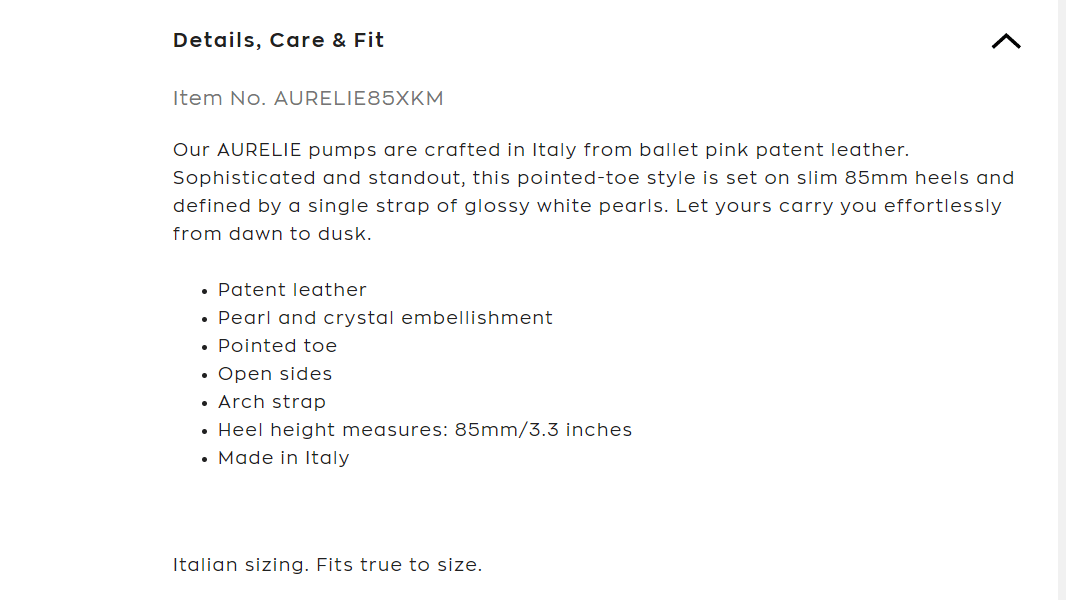This screenshot has height=600, width=1066.
Task: Click the "Fits true to size." sentence
Action: tap(399, 565)
